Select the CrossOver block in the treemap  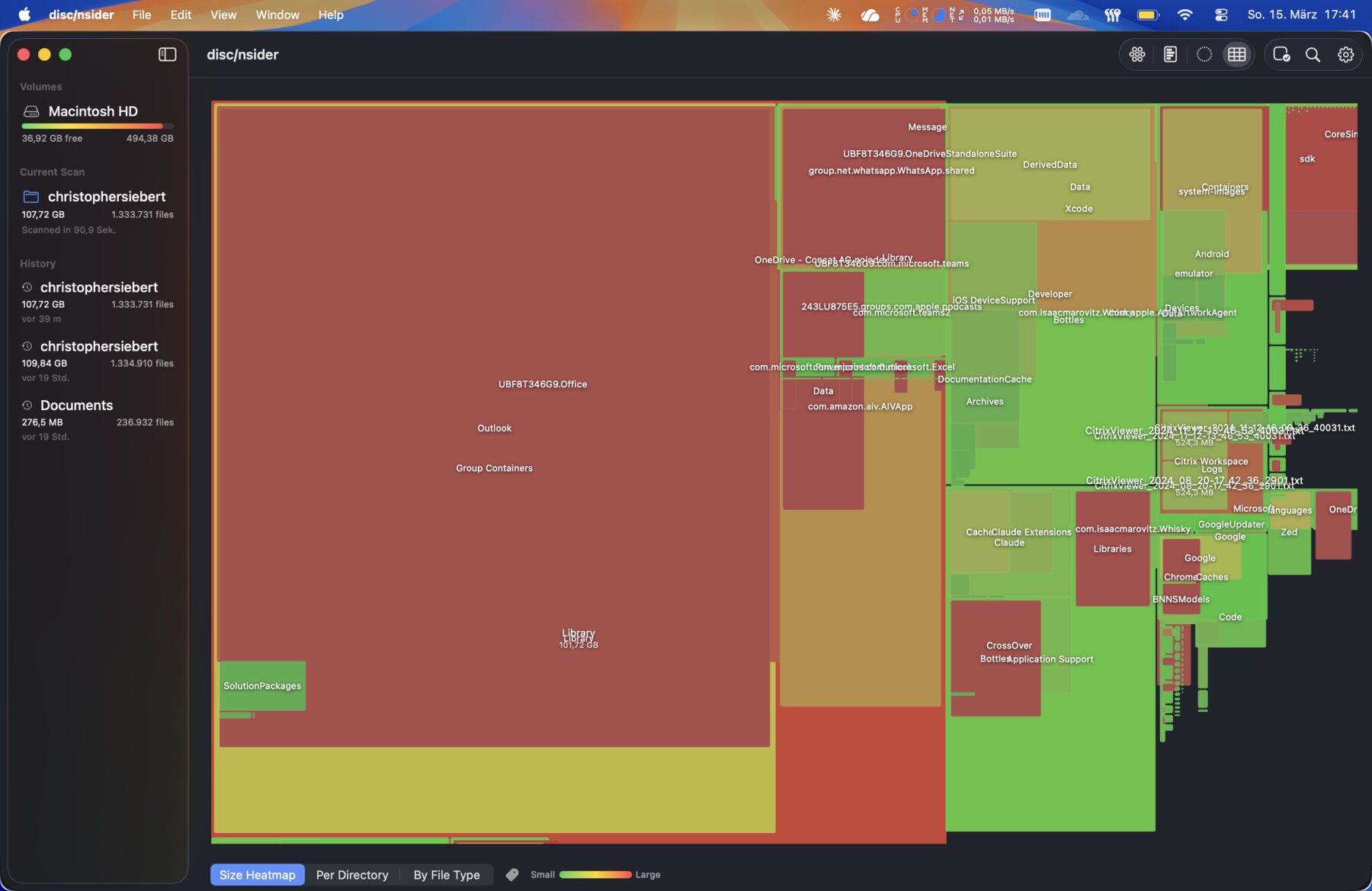click(x=995, y=658)
